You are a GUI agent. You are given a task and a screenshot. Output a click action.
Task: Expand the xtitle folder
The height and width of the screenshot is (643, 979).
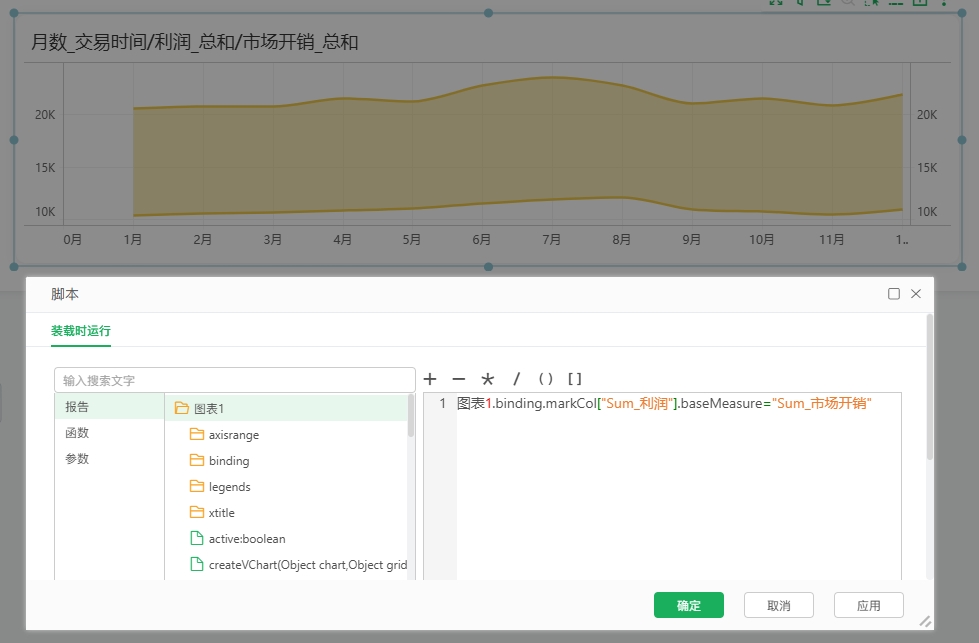pyautogui.click(x=222, y=513)
